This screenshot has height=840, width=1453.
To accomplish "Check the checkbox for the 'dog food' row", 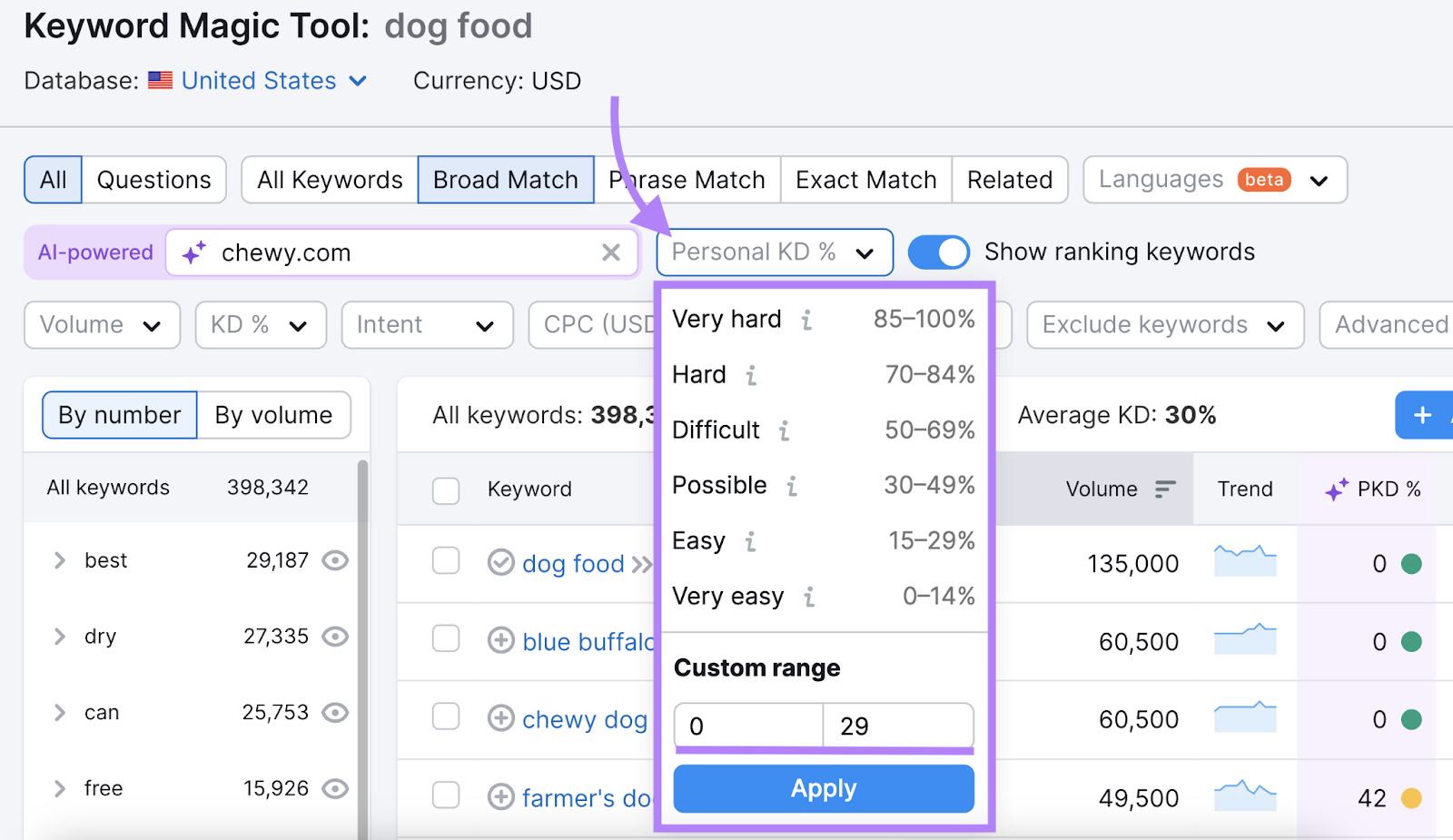I will pyautogui.click(x=446, y=563).
